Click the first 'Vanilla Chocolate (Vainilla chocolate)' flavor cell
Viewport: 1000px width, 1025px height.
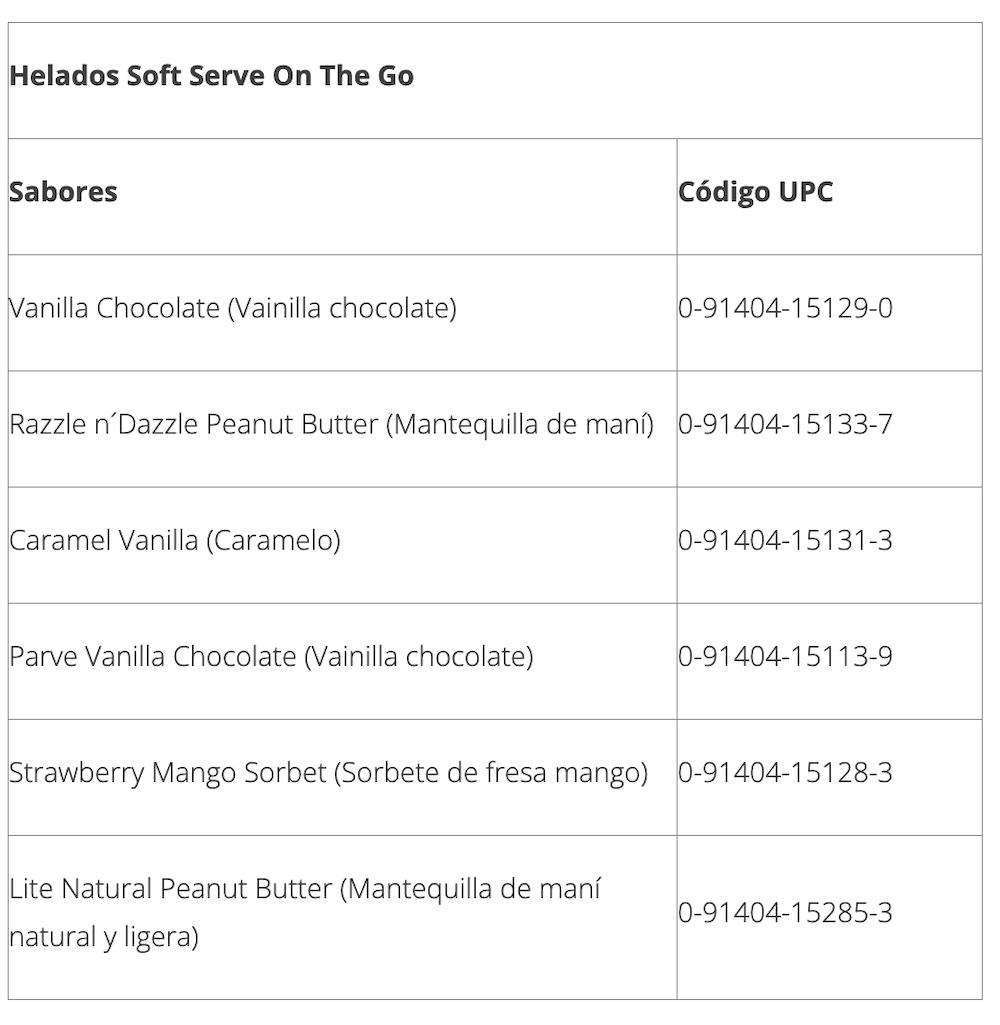tap(233, 308)
